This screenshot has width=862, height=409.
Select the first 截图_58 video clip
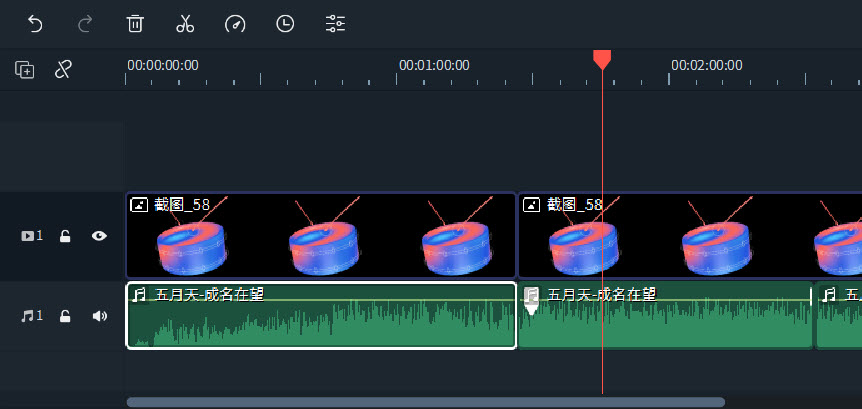point(321,235)
